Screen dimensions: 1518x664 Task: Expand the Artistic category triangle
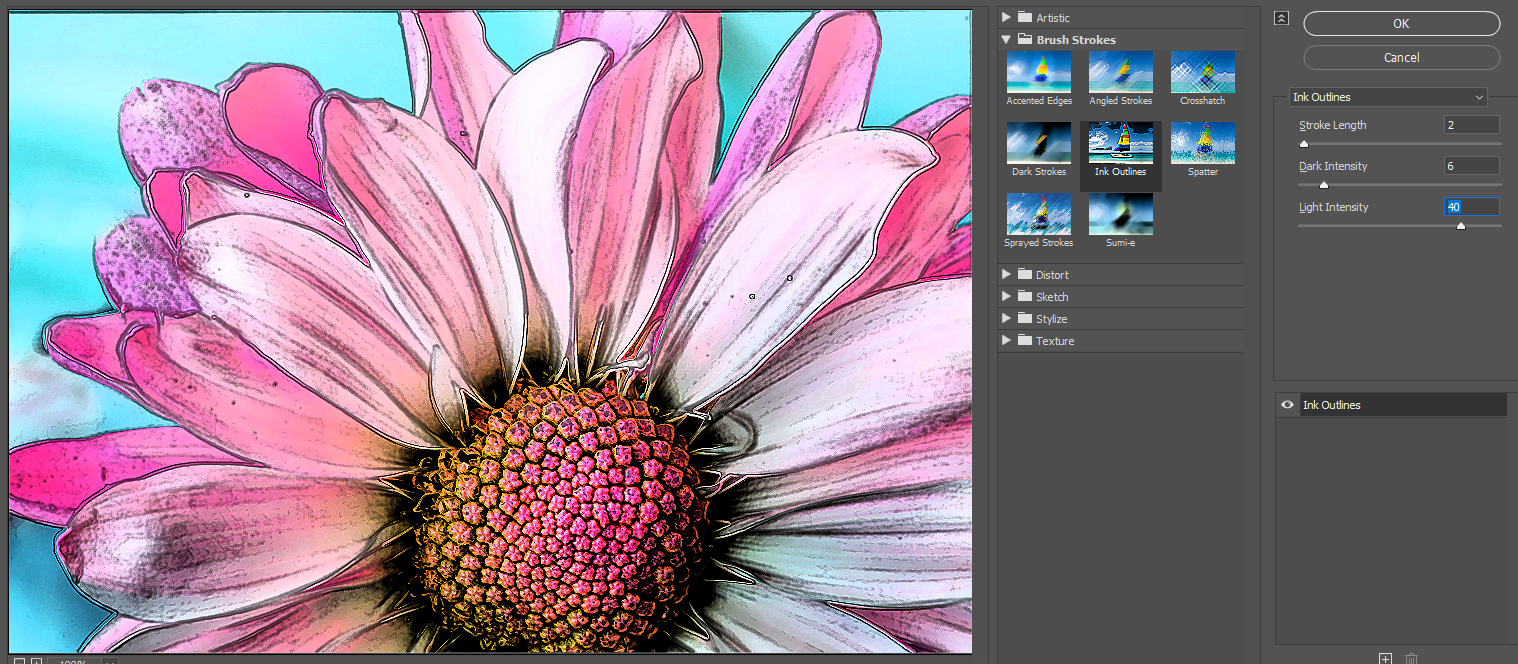coord(1006,17)
